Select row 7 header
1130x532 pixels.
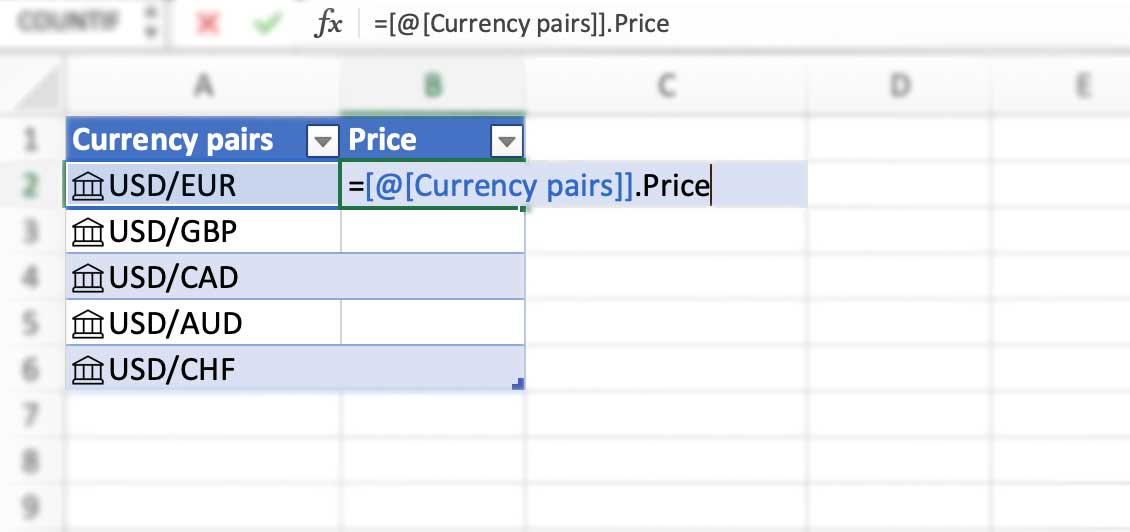tap(32, 415)
